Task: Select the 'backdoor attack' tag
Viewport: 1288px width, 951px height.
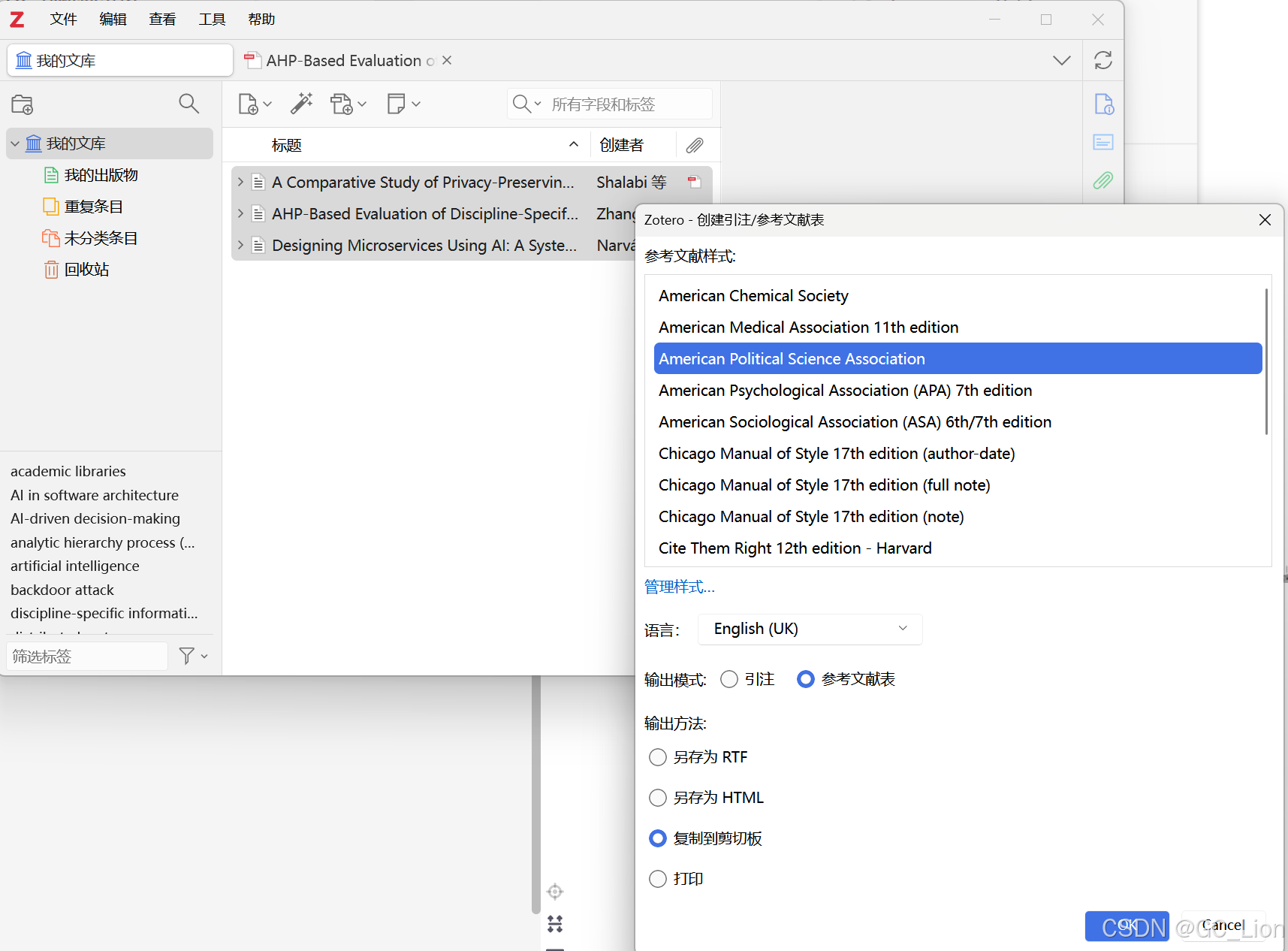Action: [62, 590]
